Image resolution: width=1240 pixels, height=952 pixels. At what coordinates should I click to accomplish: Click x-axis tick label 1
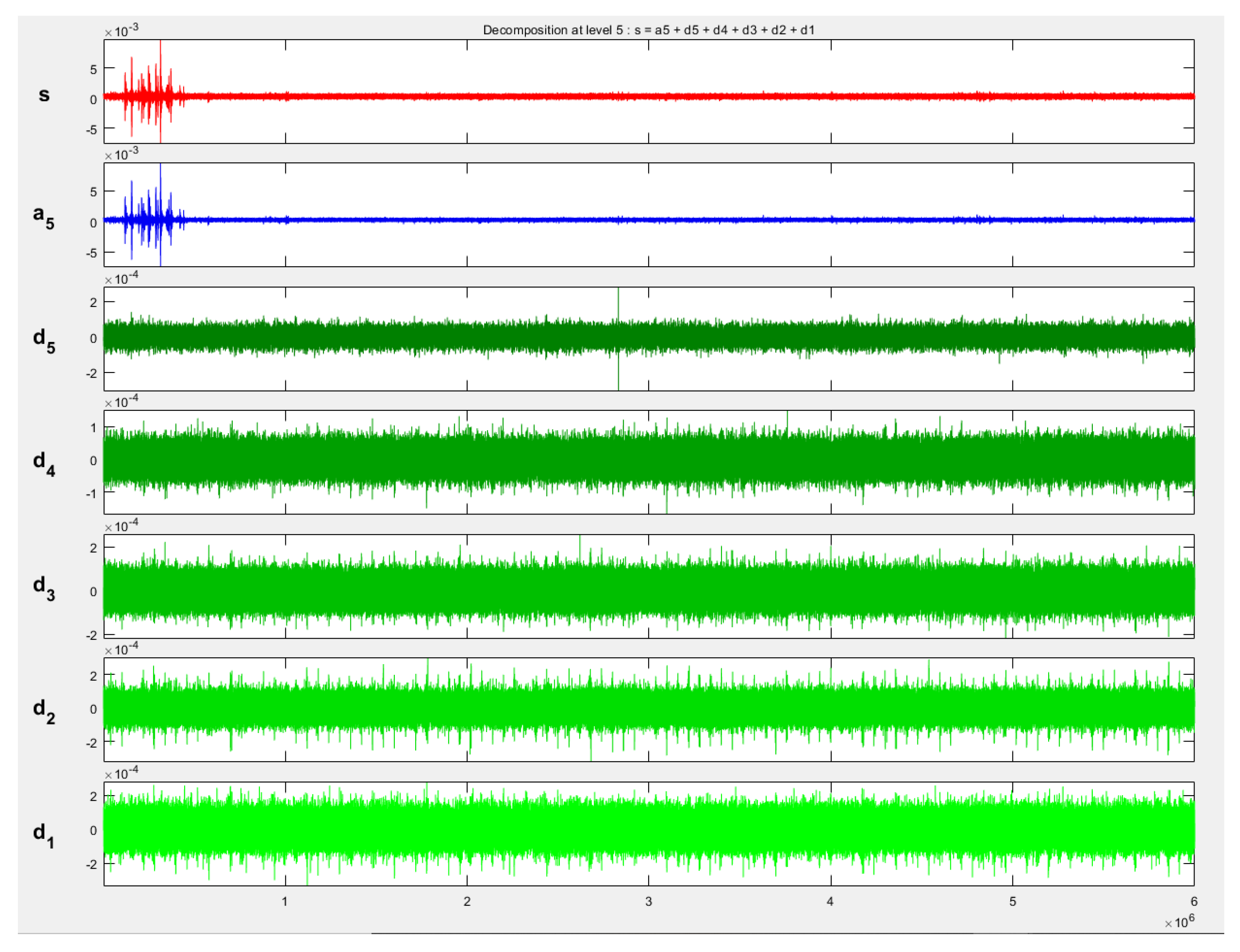click(x=285, y=901)
